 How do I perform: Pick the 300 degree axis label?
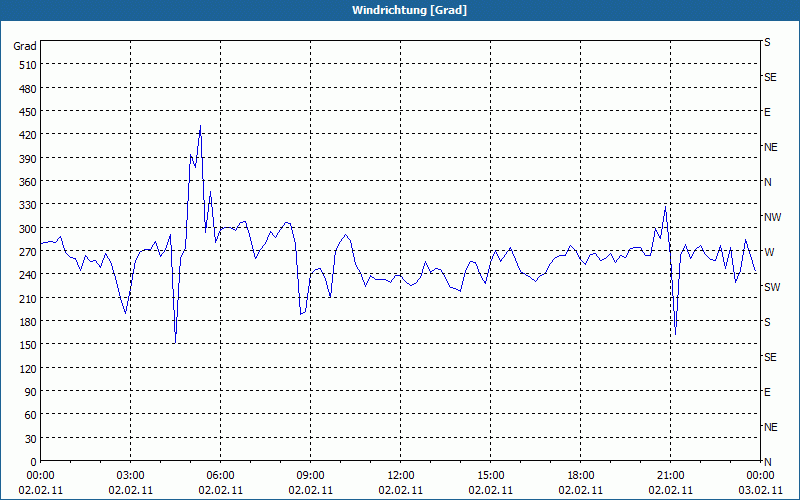(28, 229)
